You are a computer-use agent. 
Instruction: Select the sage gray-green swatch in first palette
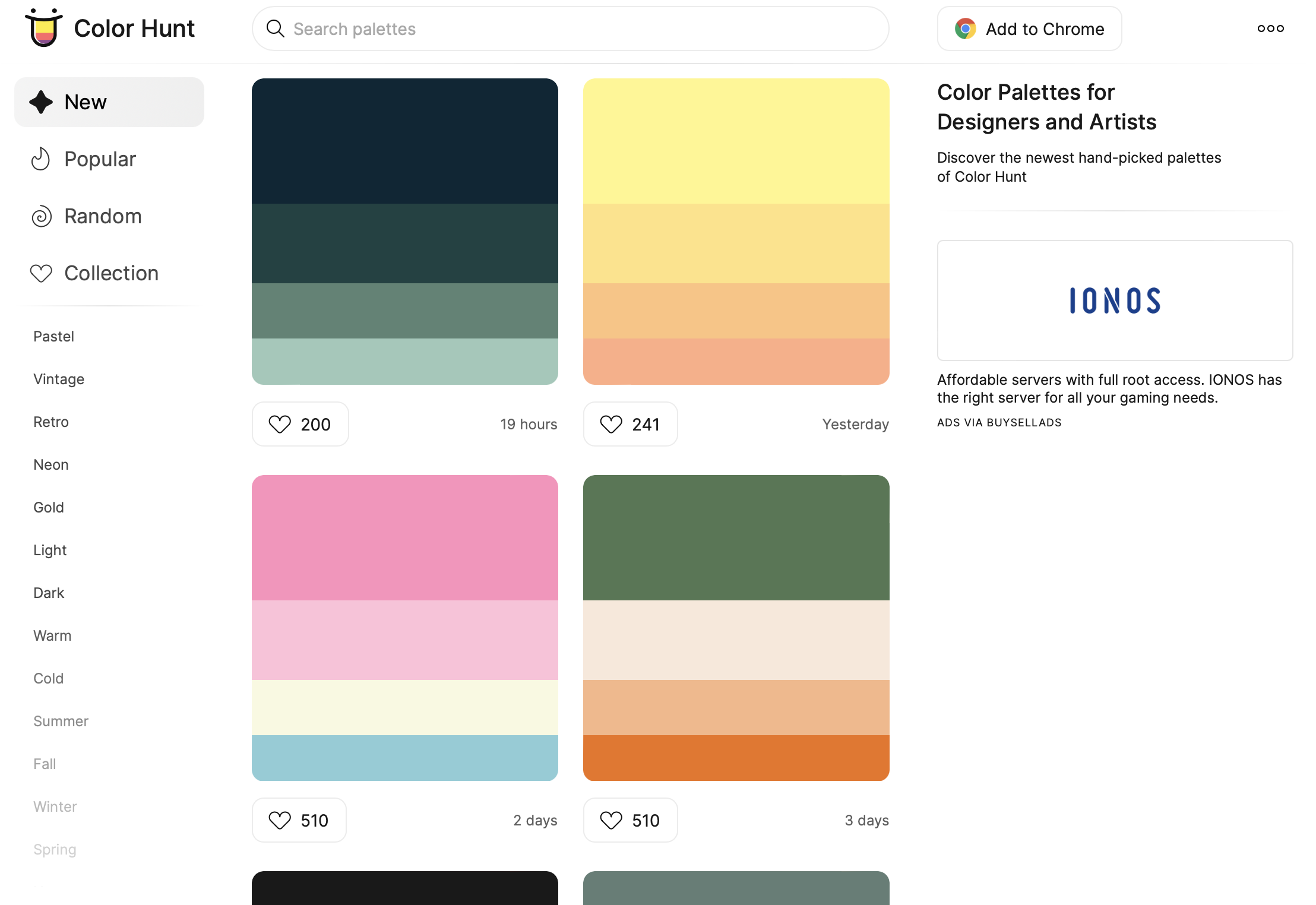click(x=405, y=311)
